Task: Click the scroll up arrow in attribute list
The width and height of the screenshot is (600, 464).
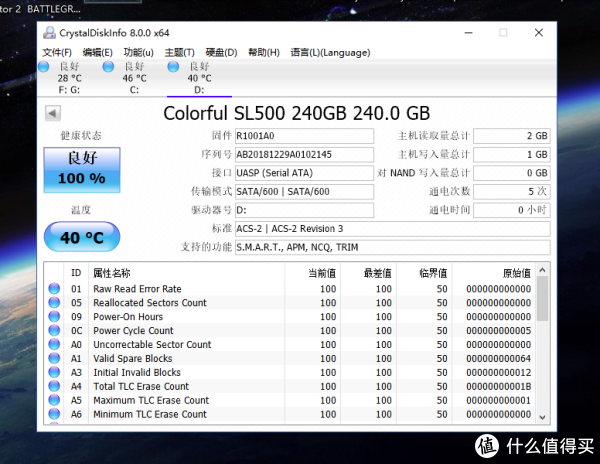Action: 542,270
